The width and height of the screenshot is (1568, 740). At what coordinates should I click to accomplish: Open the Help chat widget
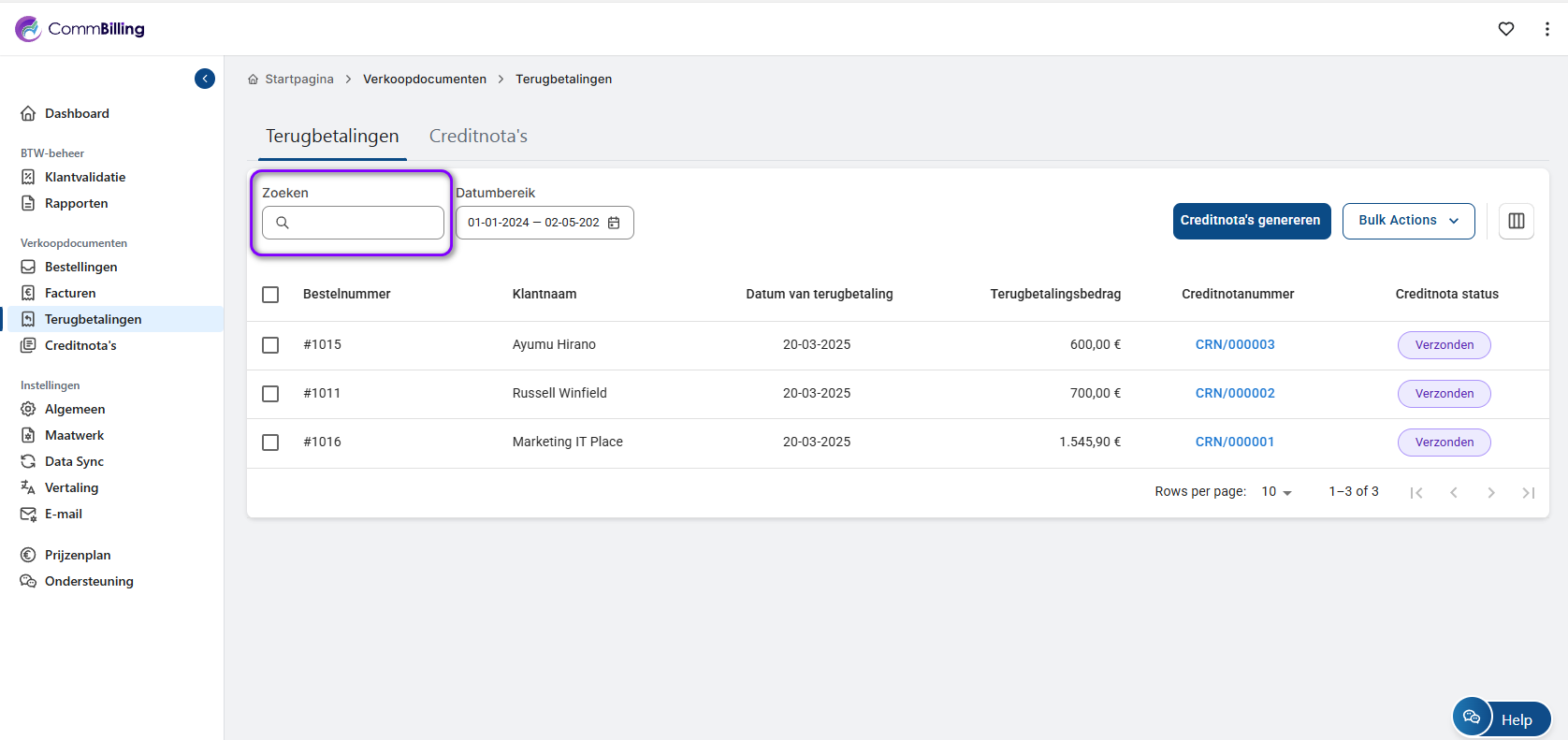click(x=1503, y=718)
